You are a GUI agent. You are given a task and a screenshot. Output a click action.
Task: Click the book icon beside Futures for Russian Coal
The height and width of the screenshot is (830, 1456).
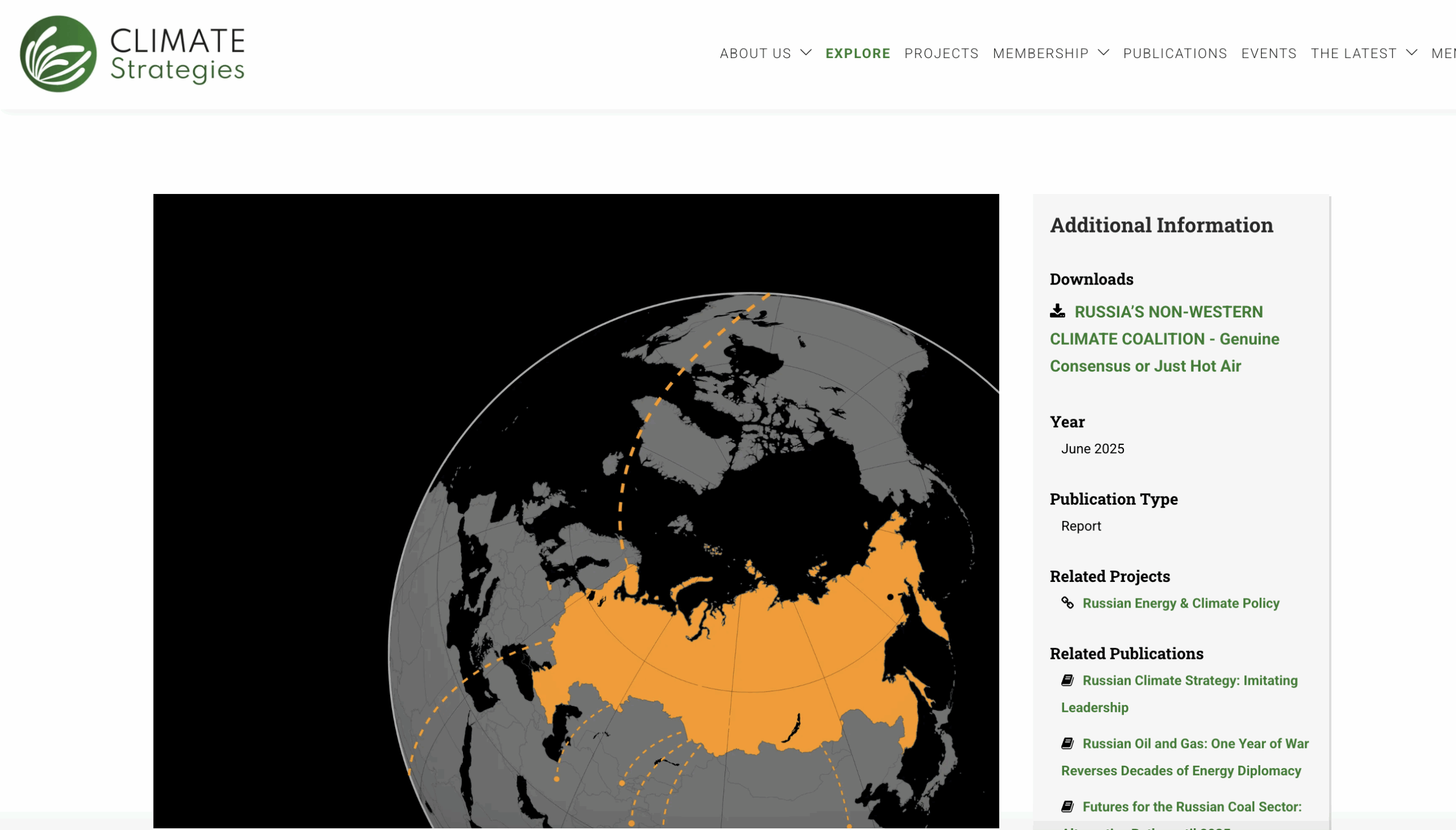point(1068,807)
